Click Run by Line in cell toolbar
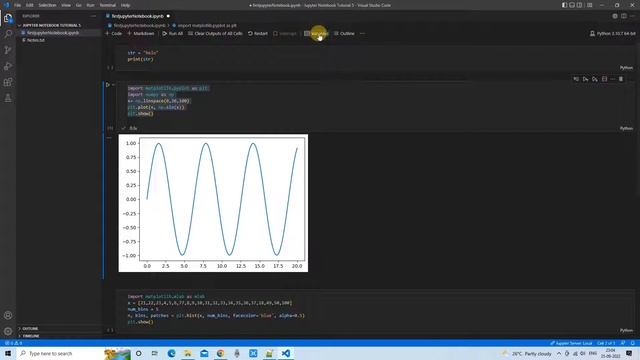Image resolution: width=640 pixels, height=360 pixels. pos(576,79)
